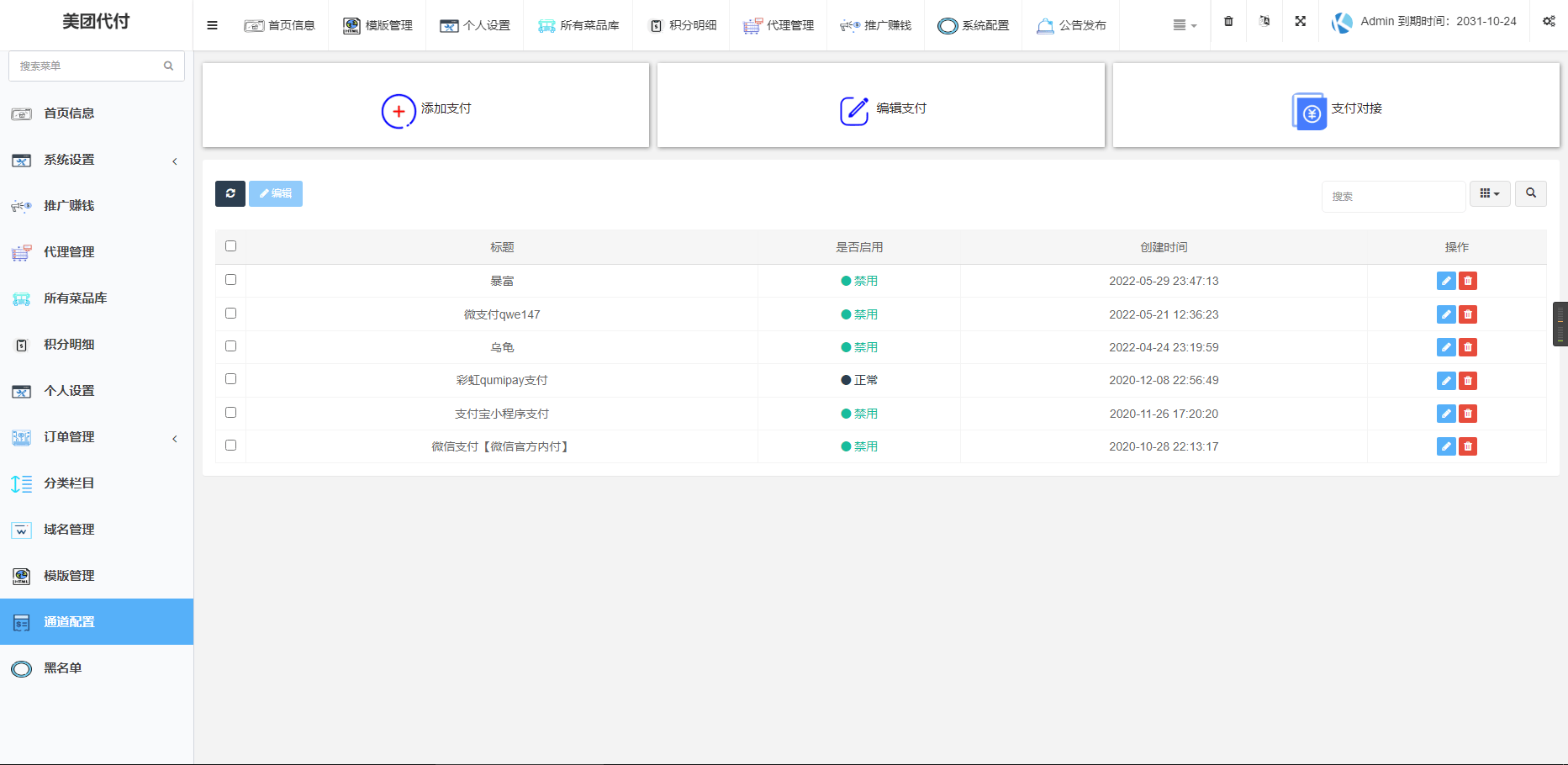Click the red delete icon for 暴富 row
The height and width of the screenshot is (765, 1568).
point(1468,281)
